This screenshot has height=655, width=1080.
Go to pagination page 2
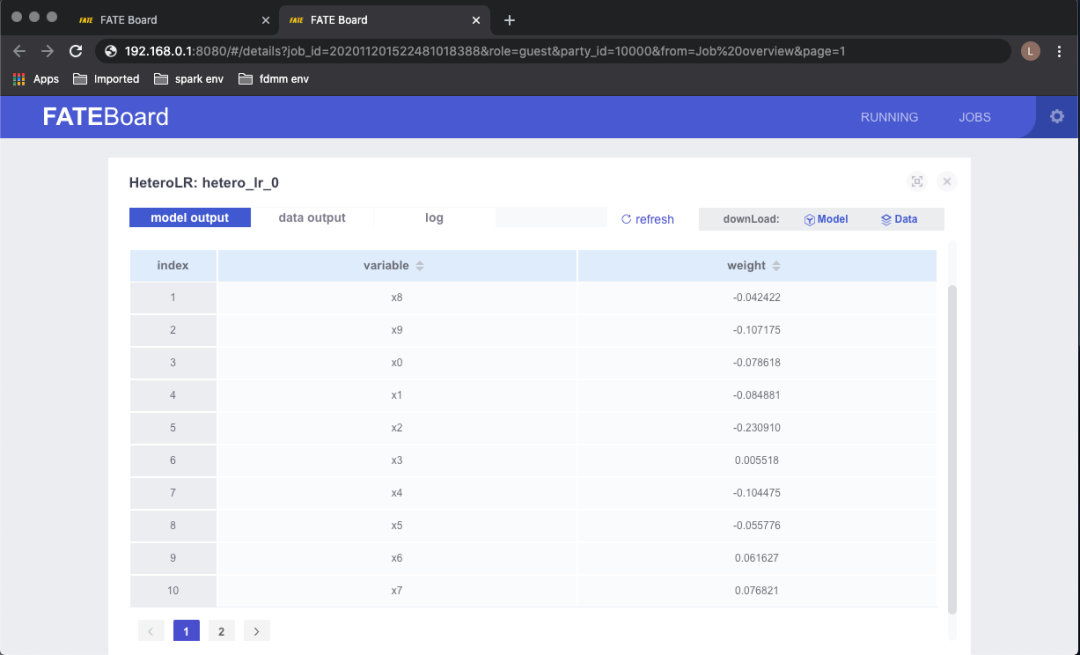(221, 631)
